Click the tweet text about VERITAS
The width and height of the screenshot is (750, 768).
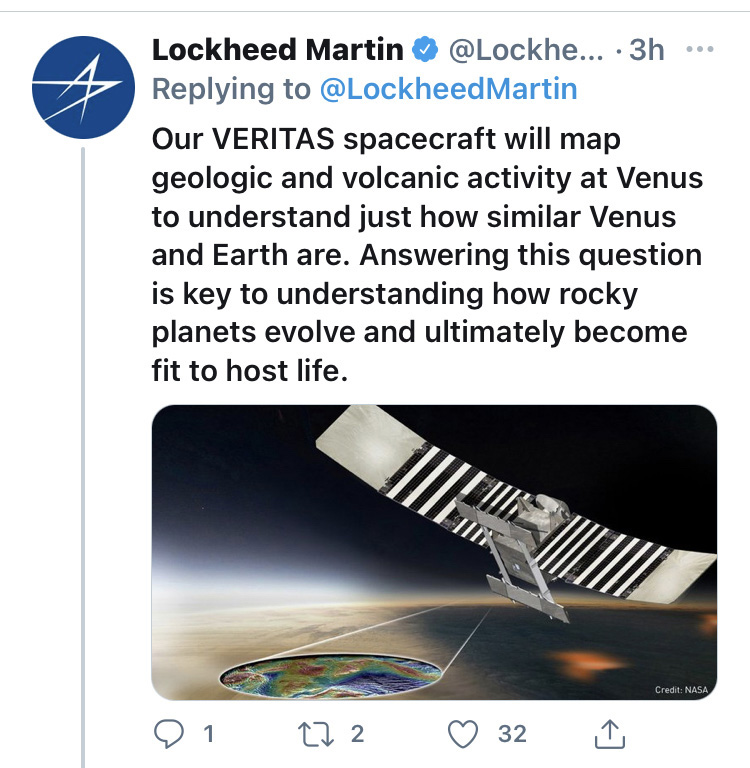(427, 255)
